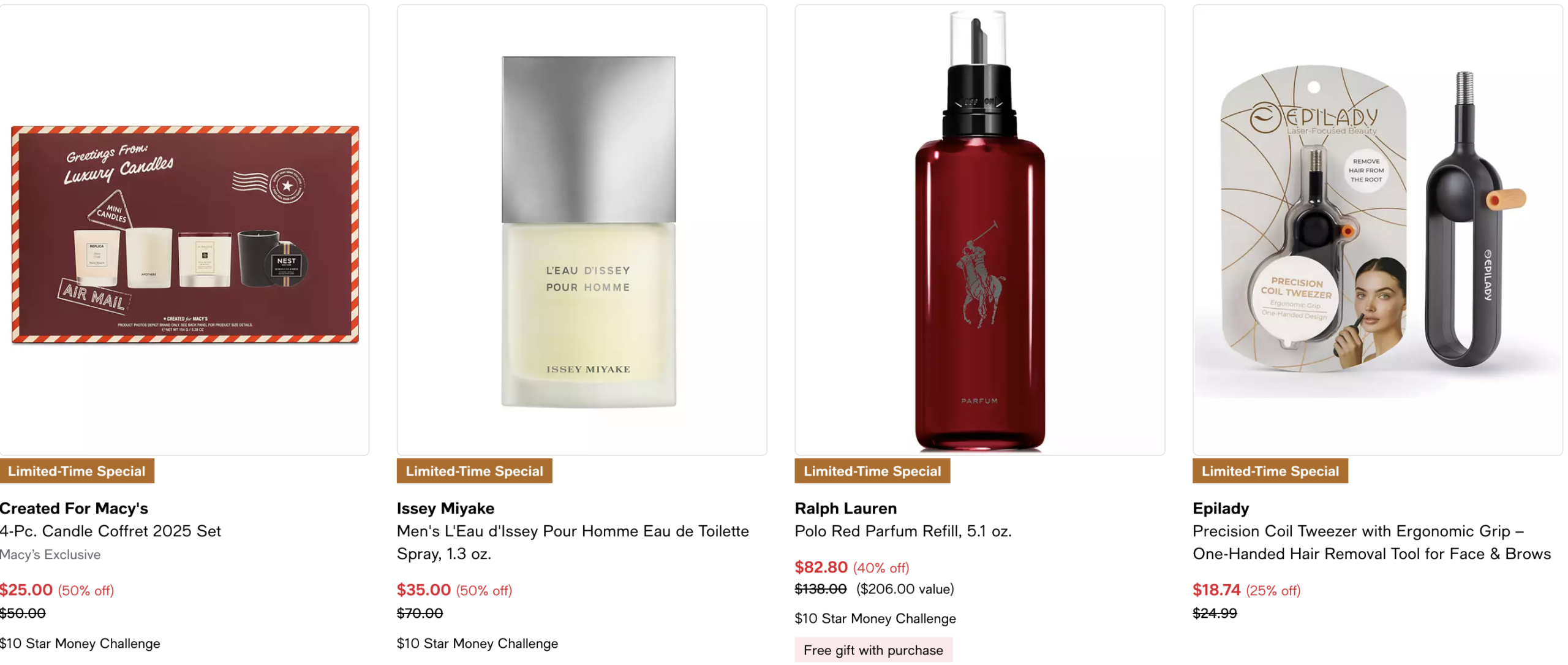Click the $25.00 candle set sale price

(x=26, y=590)
